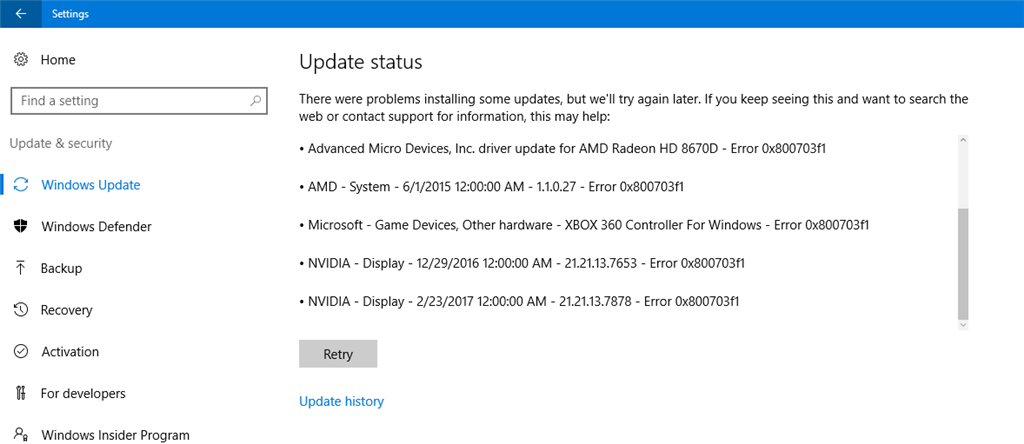
Task: Click the scroll down arrow of the error list
Action: [x=963, y=324]
